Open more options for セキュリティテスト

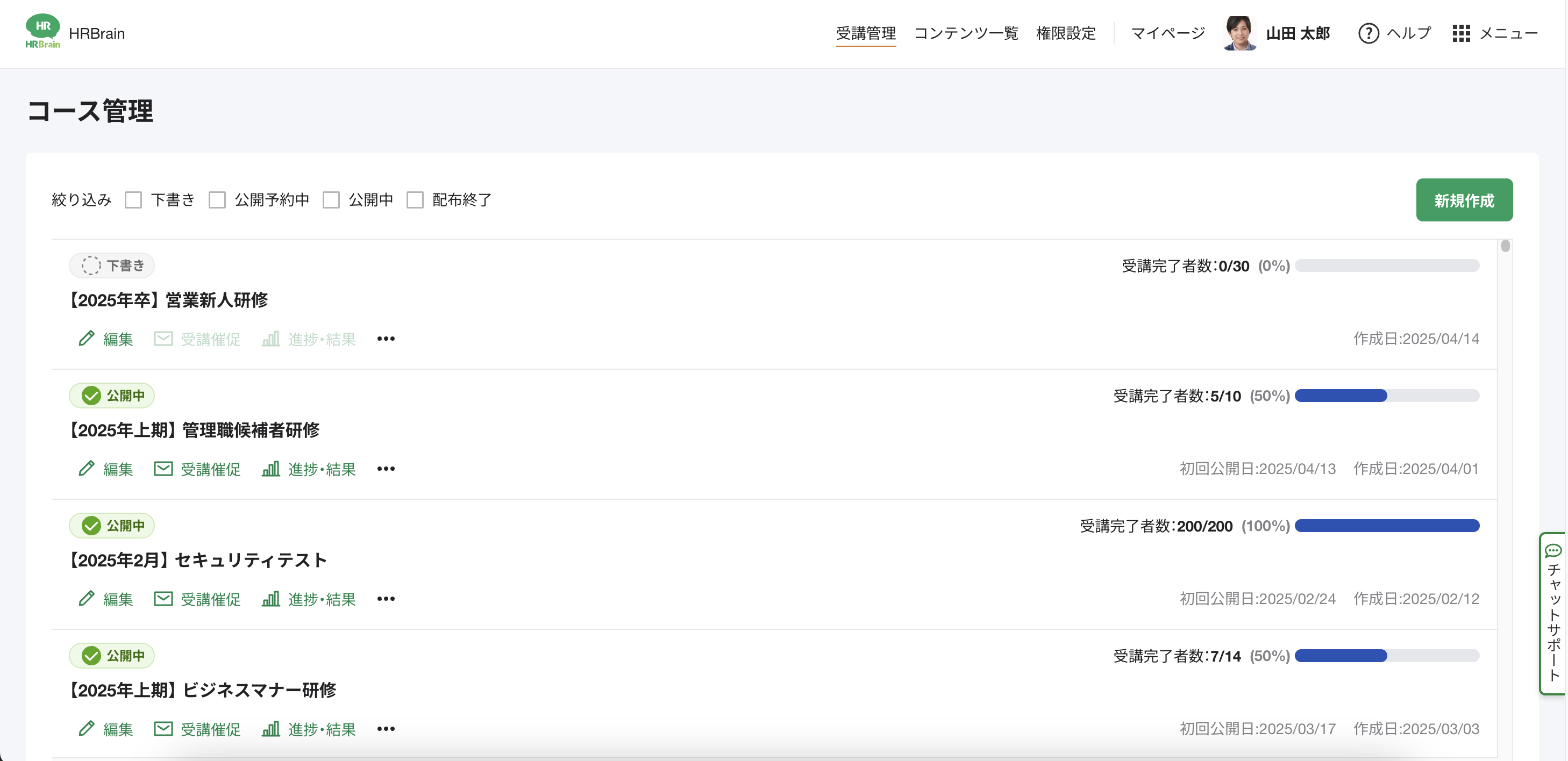click(386, 599)
